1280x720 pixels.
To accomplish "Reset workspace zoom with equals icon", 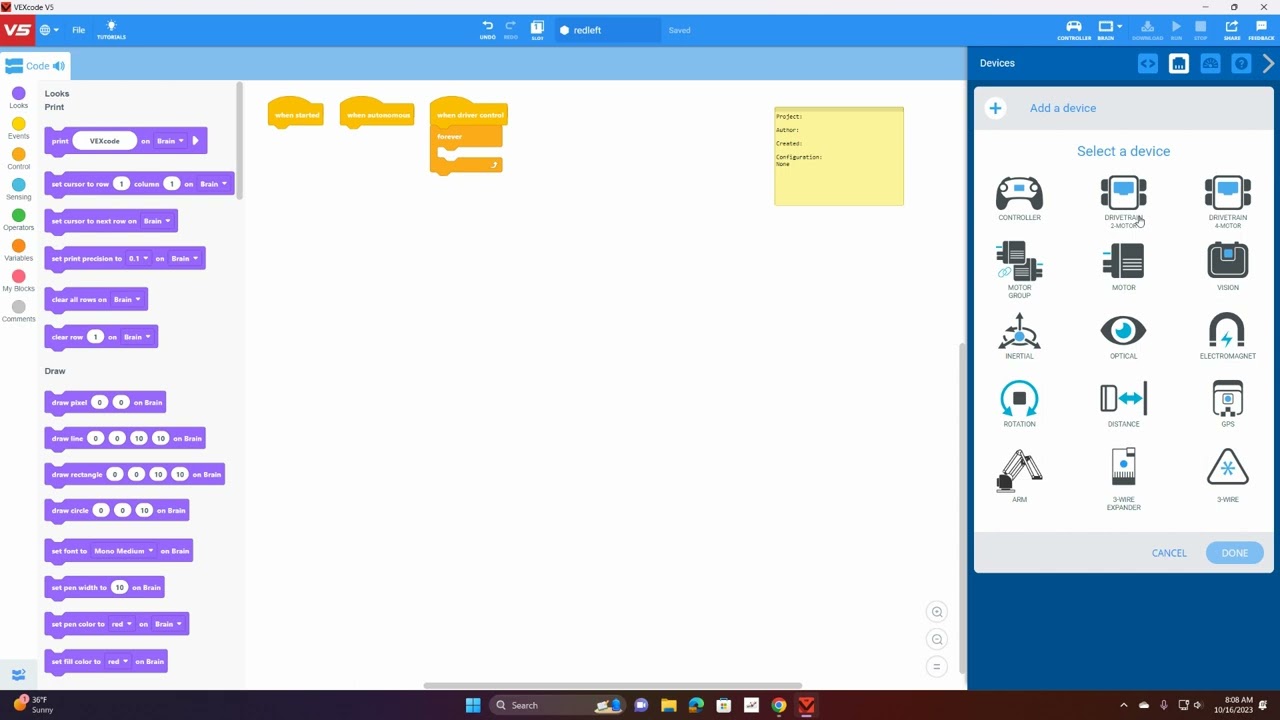I will tap(937, 667).
